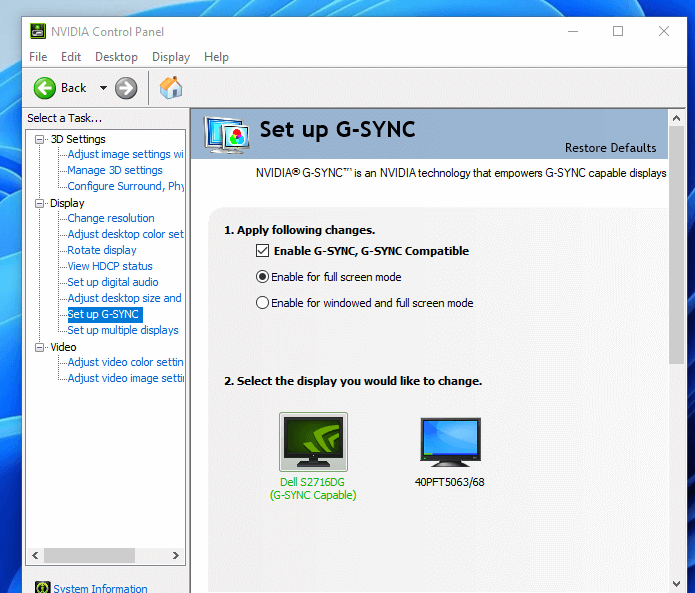
Task: Click task tree scroll left arrow
Action: [35, 555]
